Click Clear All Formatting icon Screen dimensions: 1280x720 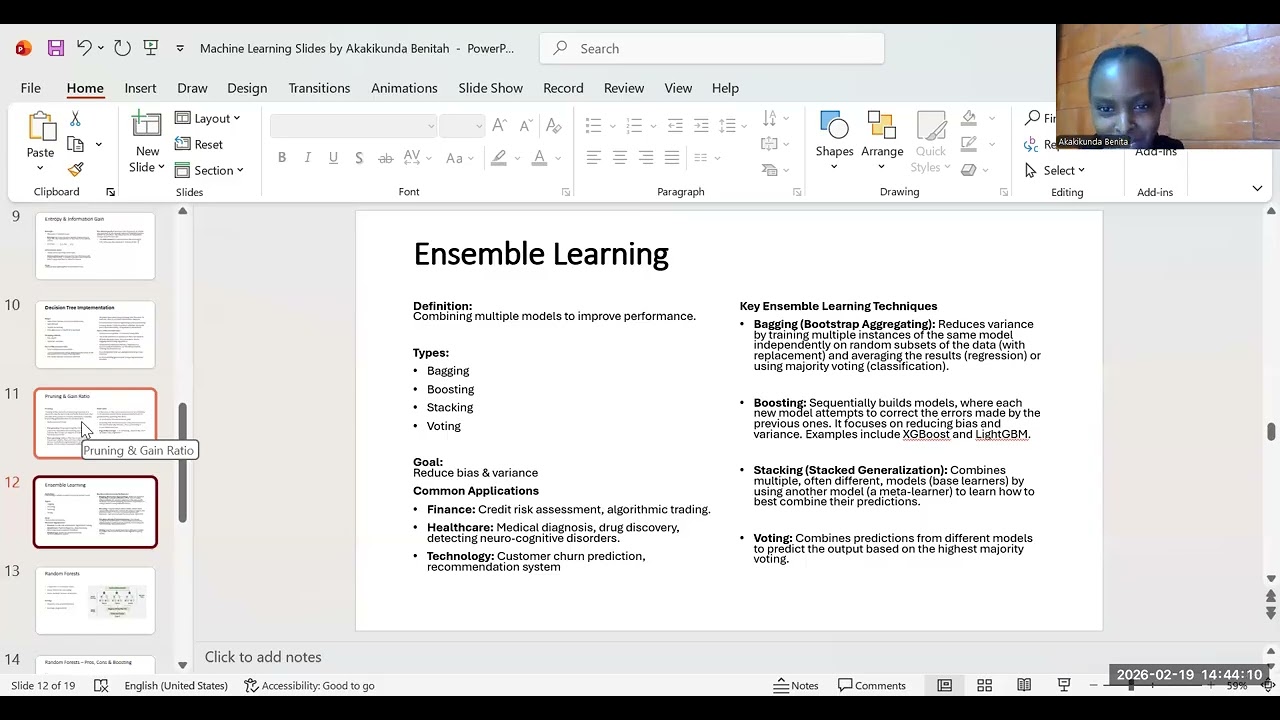(x=553, y=125)
